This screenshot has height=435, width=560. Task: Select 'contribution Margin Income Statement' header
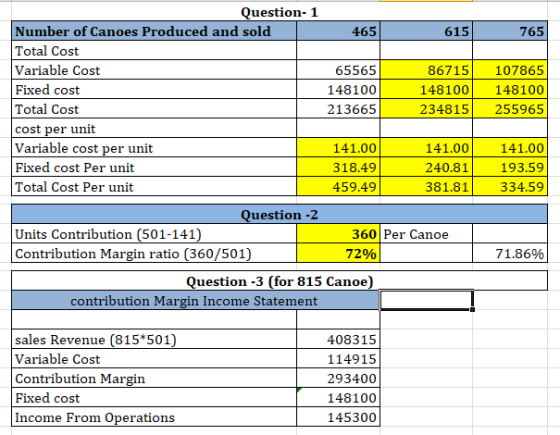click(195, 300)
